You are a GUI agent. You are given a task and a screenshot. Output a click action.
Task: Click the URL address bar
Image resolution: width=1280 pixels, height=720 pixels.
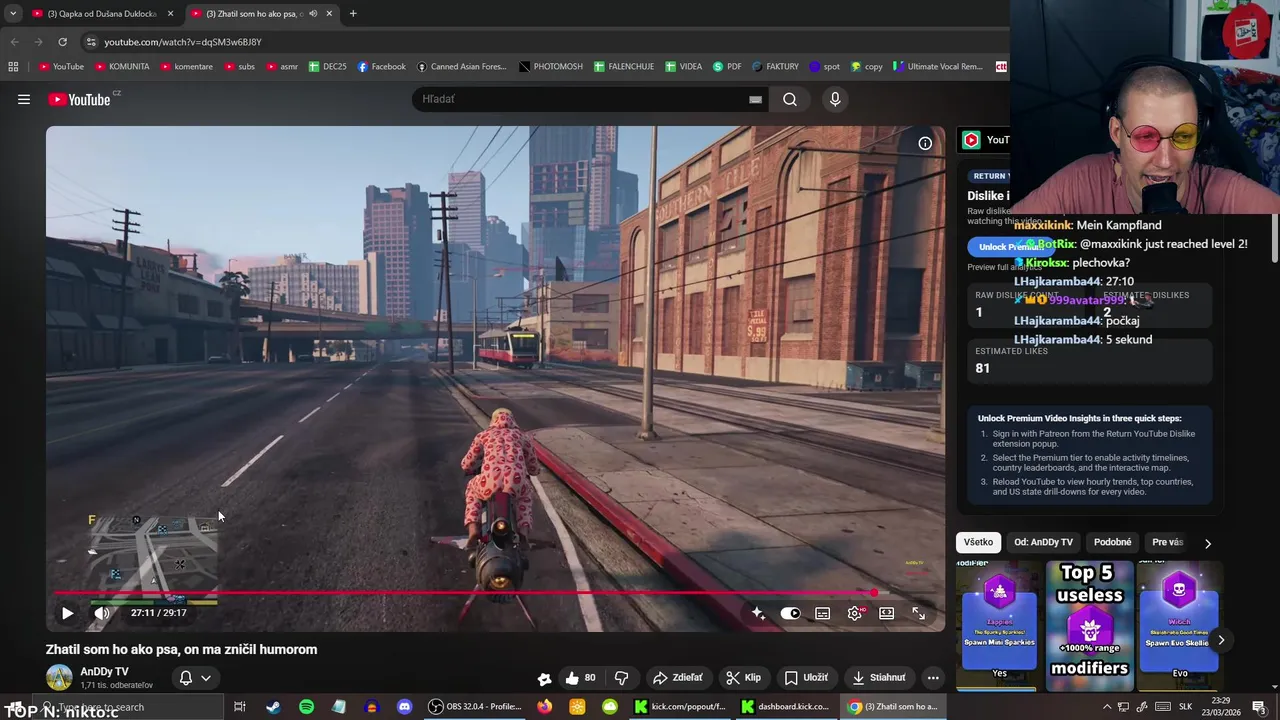(x=540, y=42)
